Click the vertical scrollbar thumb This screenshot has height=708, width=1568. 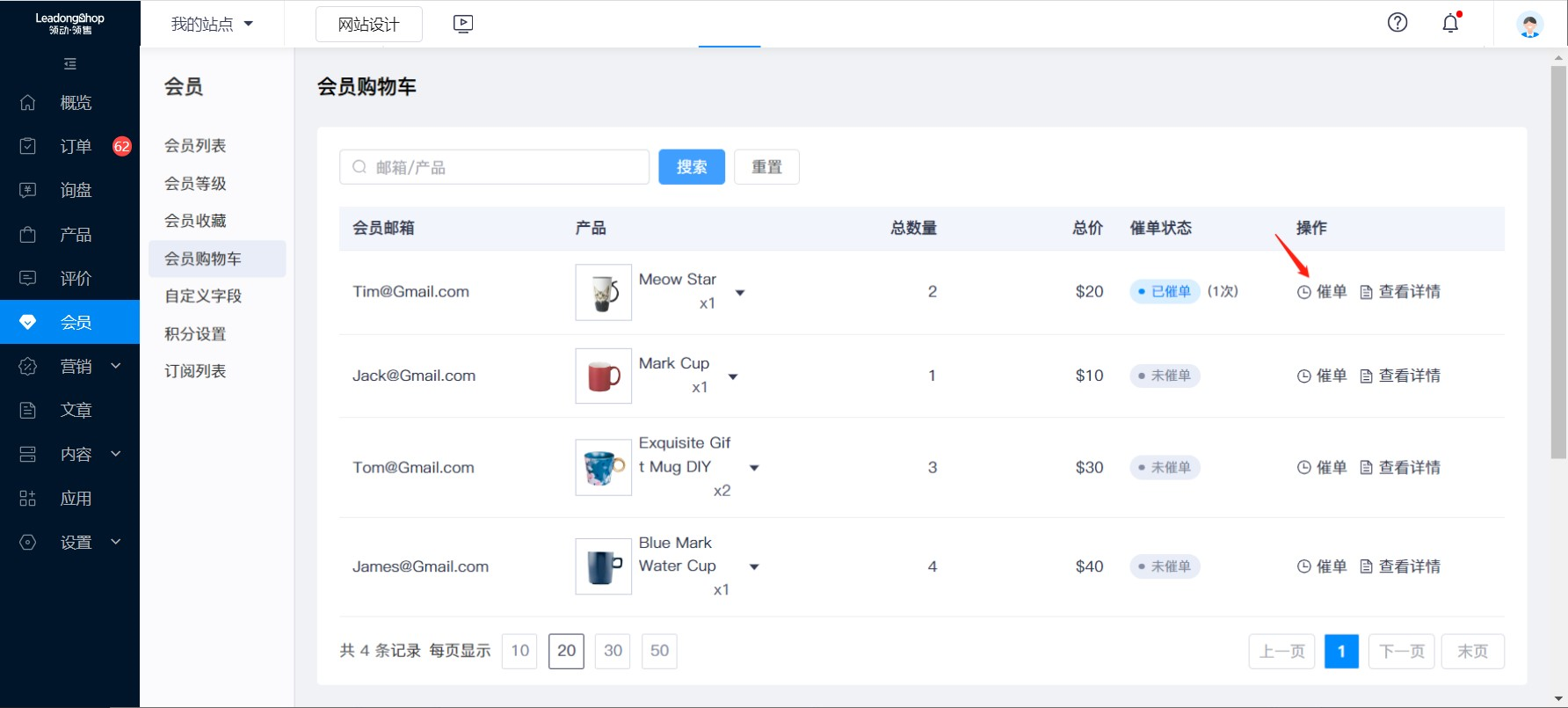pyautogui.click(x=1558, y=262)
